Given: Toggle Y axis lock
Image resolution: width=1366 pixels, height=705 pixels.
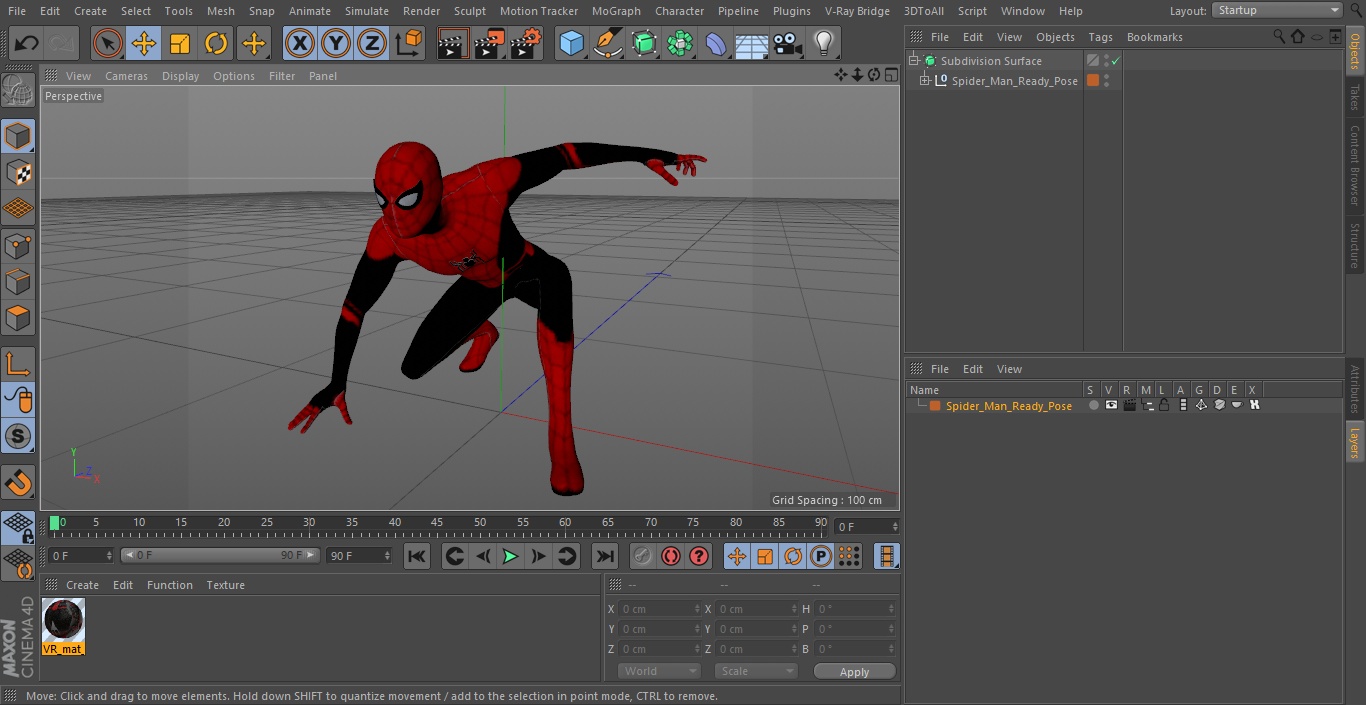Looking at the screenshot, I should 336,43.
